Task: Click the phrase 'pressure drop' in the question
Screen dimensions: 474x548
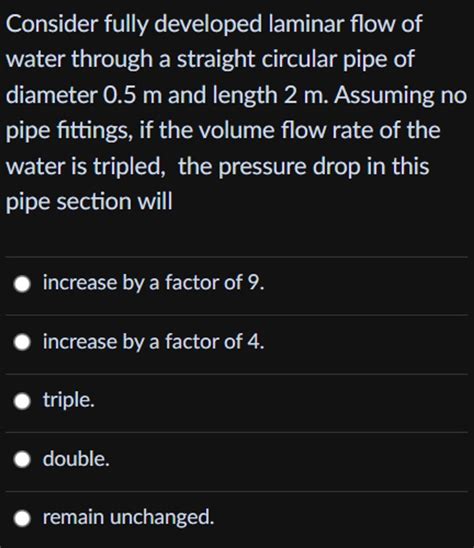Action: click(290, 166)
